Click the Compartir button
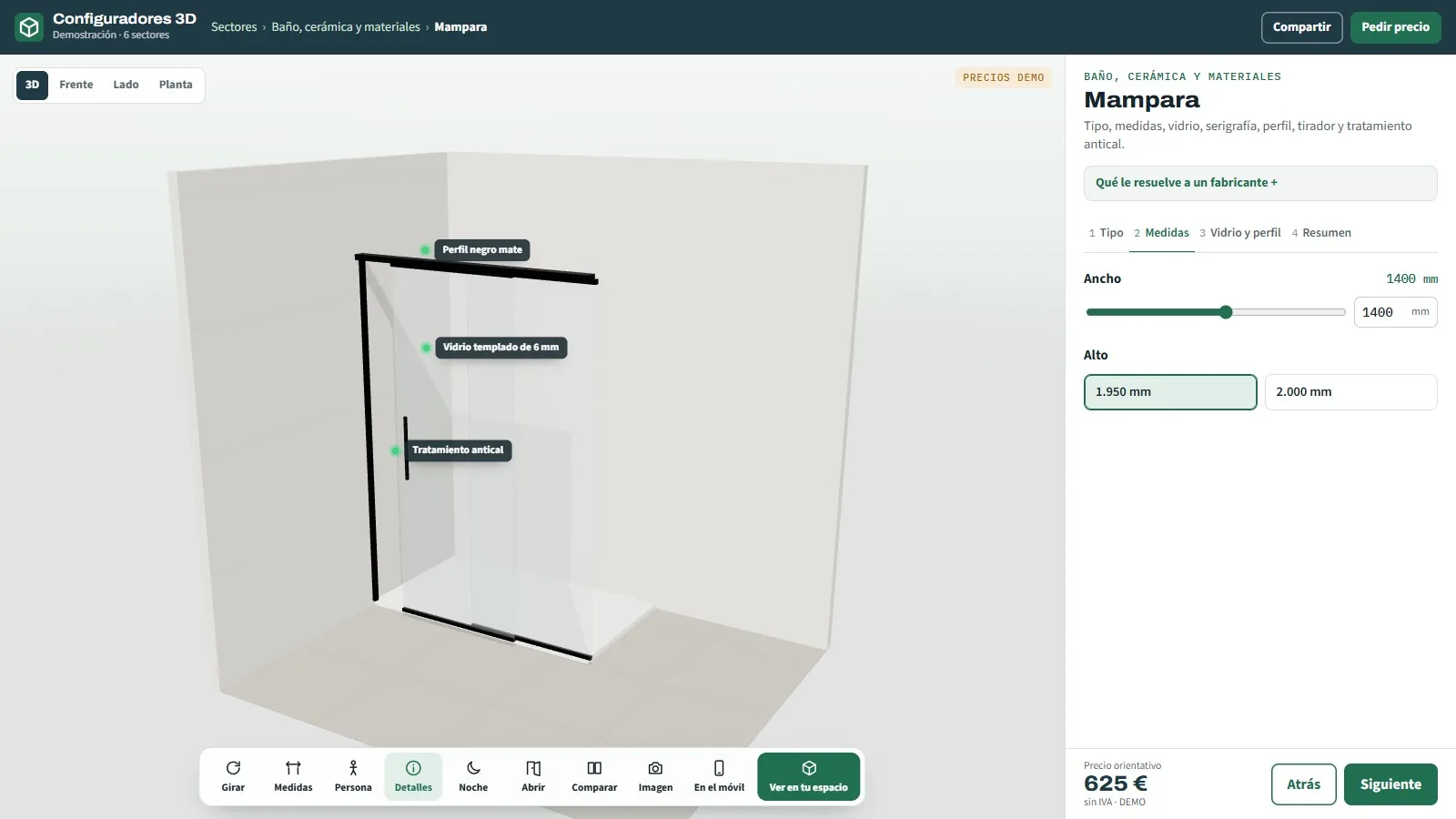The width and height of the screenshot is (1456, 819). (1301, 27)
